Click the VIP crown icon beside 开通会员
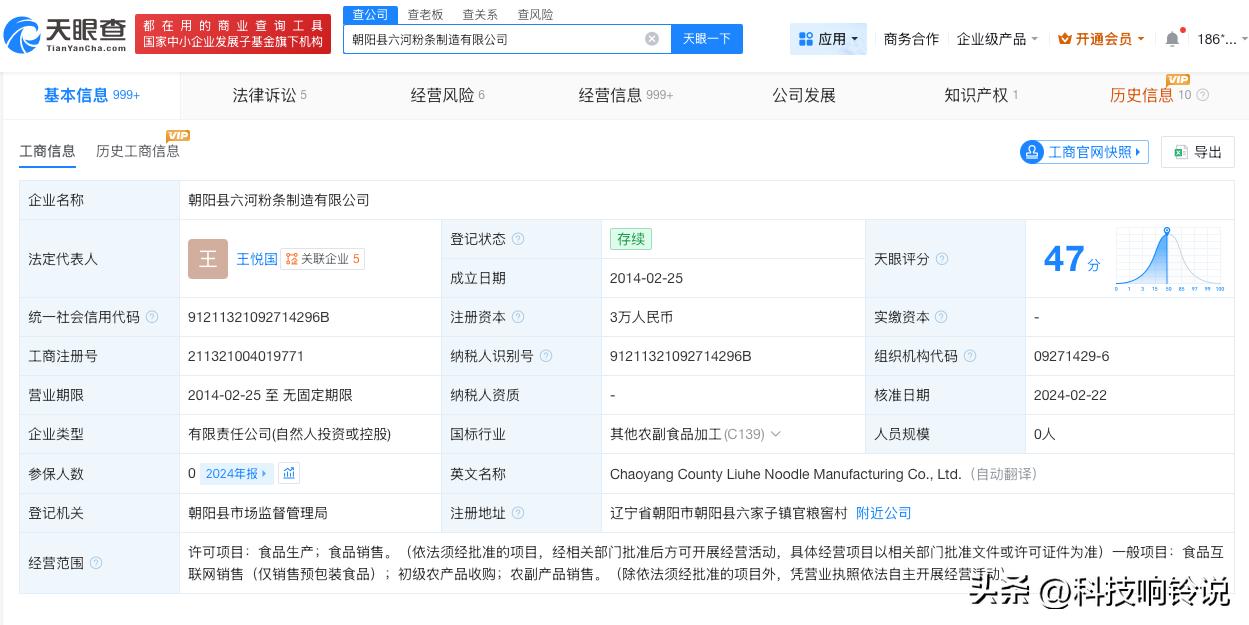The height and width of the screenshot is (625, 1249). point(1064,39)
